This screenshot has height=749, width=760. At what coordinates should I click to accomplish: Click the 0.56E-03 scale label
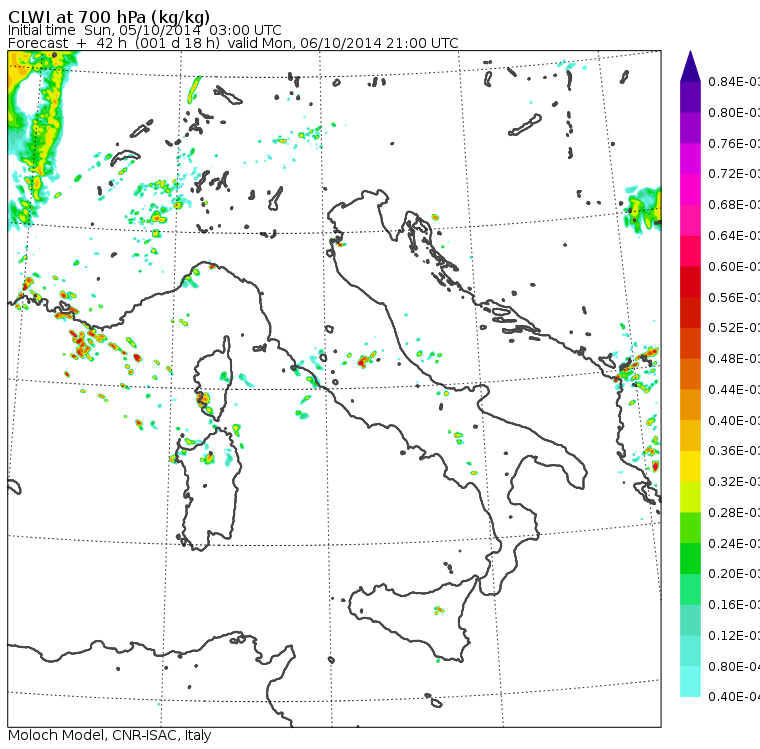click(734, 297)
